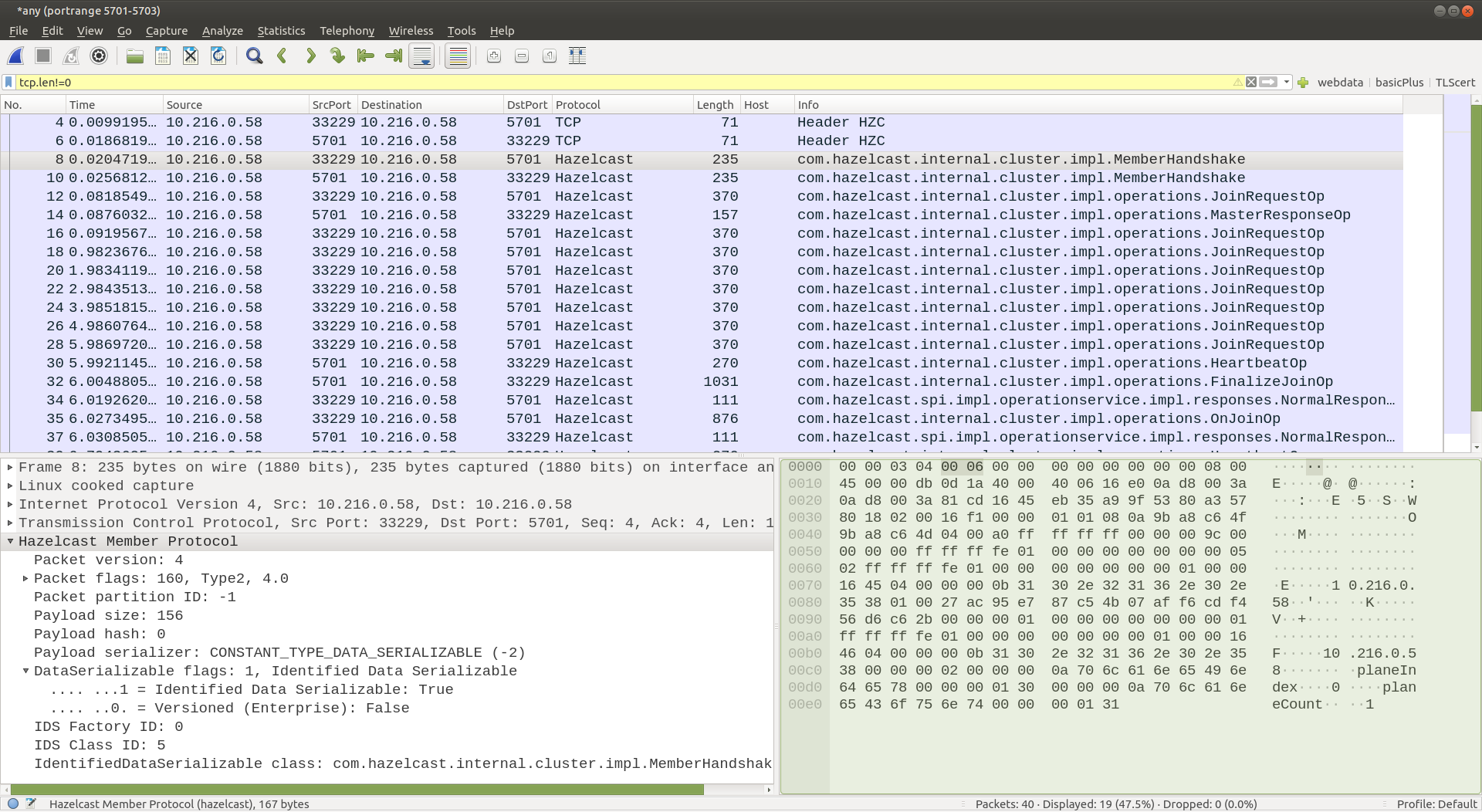Collapse Hazelcast Member Protocol node
1482x812 pixels.
10,542
